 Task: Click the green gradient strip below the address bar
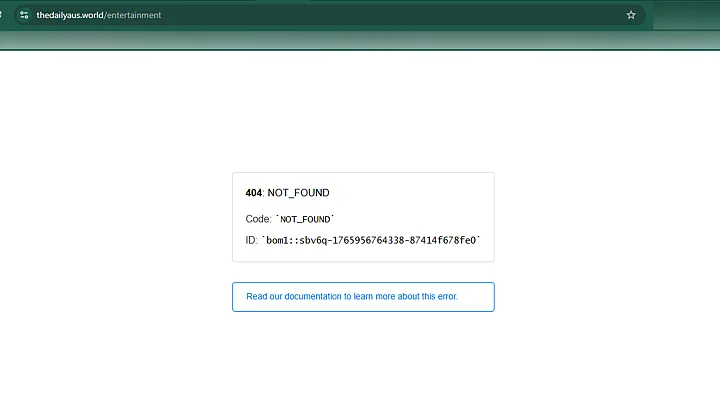(x=360, y=40)
